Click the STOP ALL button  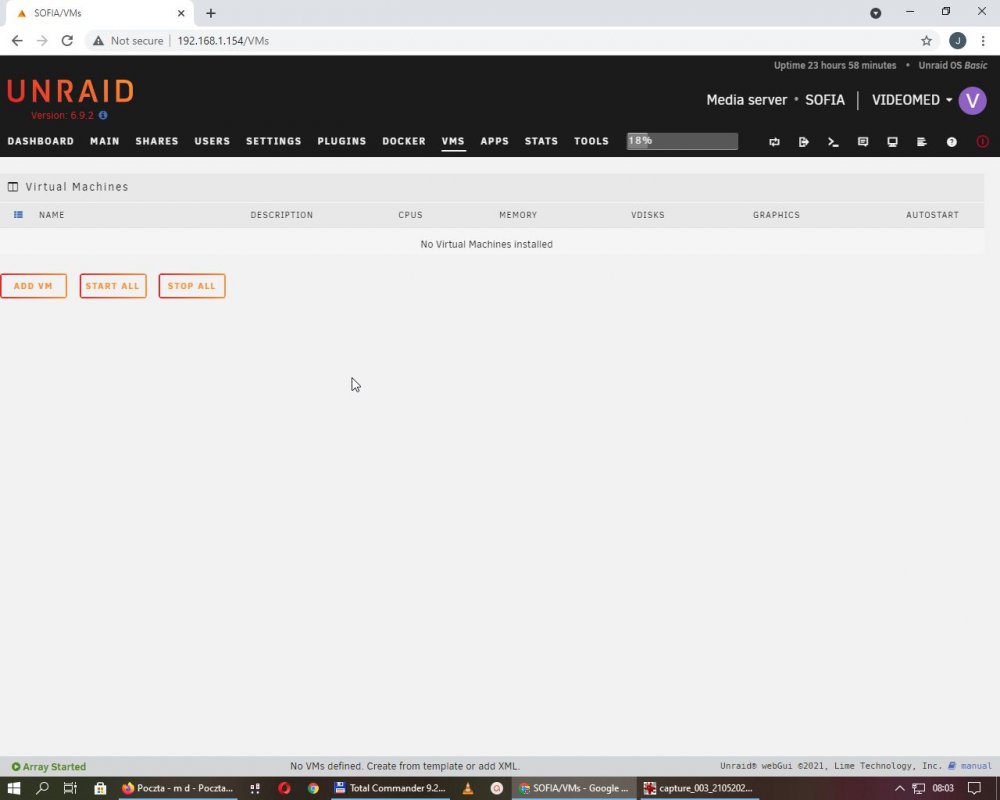pyautogui.click(x=192, y=286)
